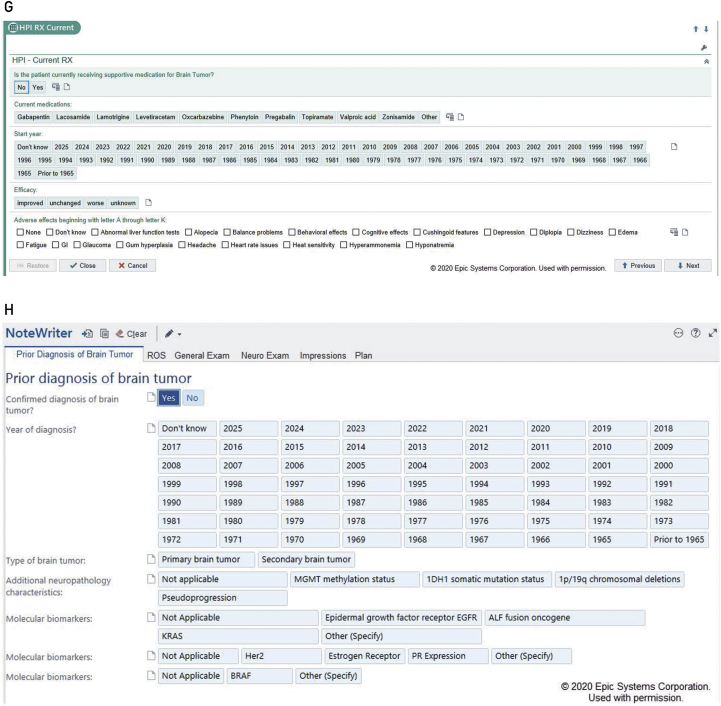721x706 pixels.
Task: Enable the Dizziness checkbox
Action: (573, 232)
